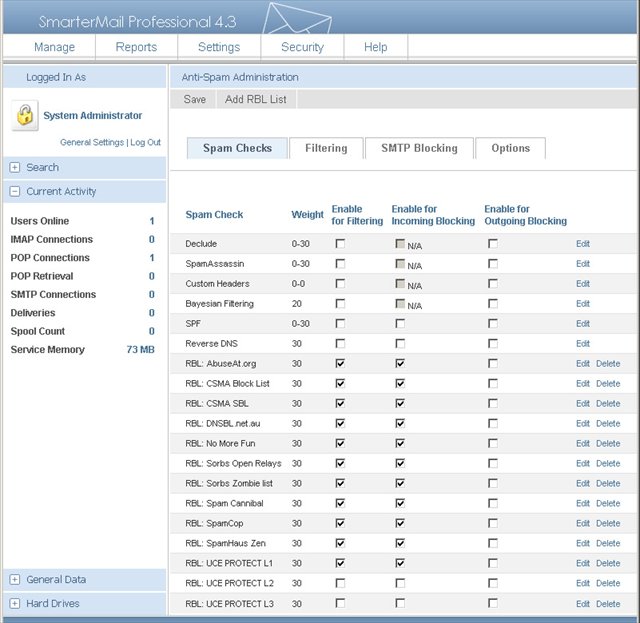The width and height of the screenshot is (640, 623).
Task: Uncheck CSMA Block List incoming blocking
Action: (400, 383)
